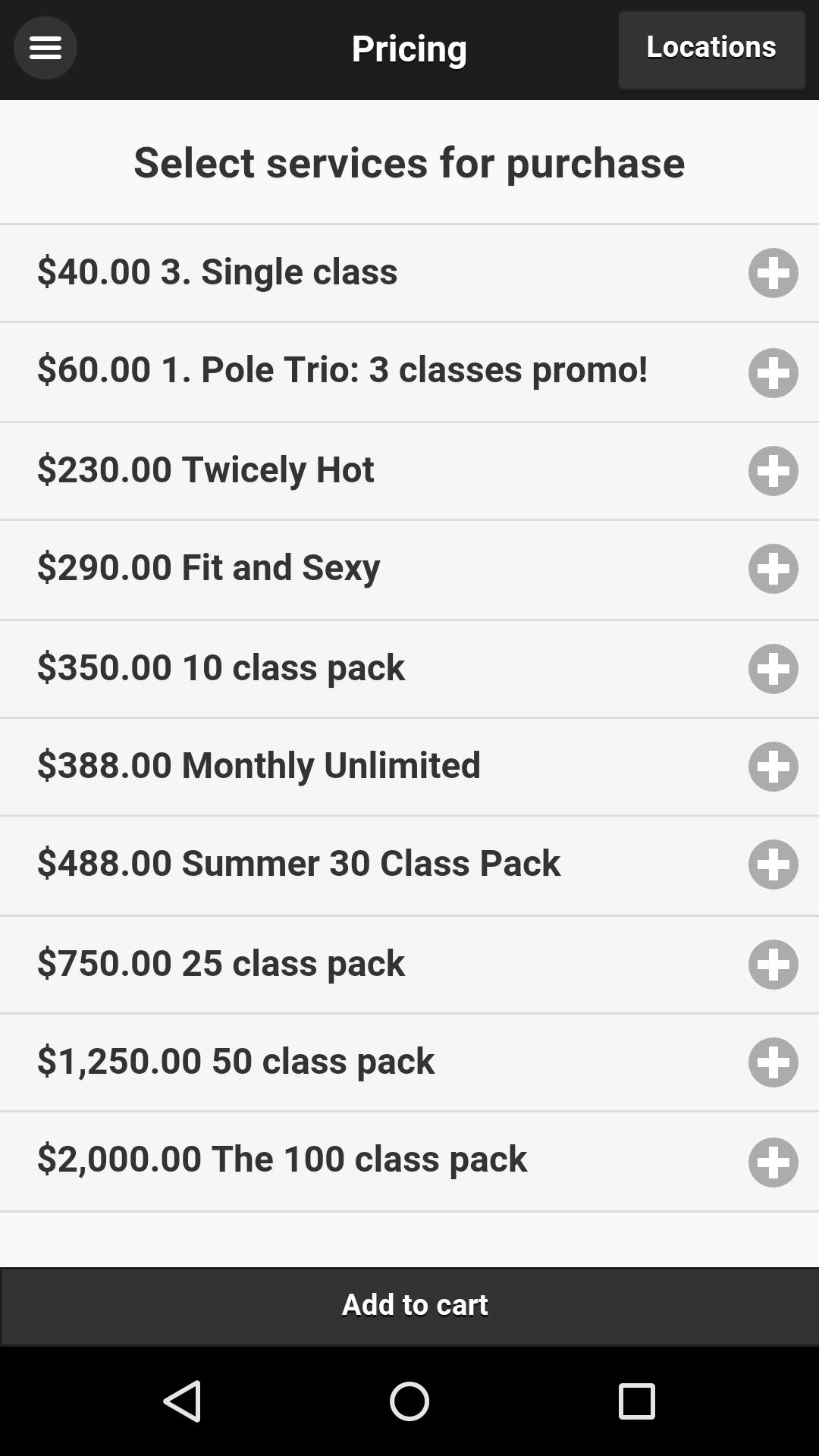The image size is (819, 1456).
Task: Add 50 class pack via plus icon
Action: pos(773,1062)
